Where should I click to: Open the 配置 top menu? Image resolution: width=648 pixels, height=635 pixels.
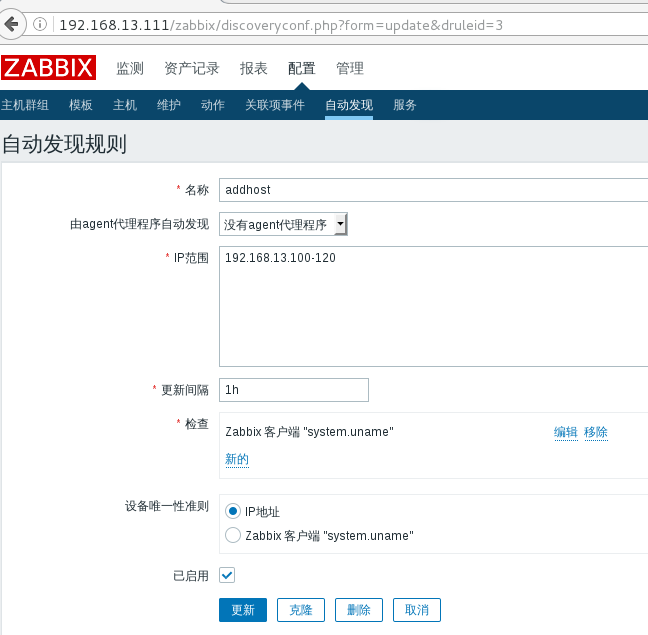click(302, 68)
